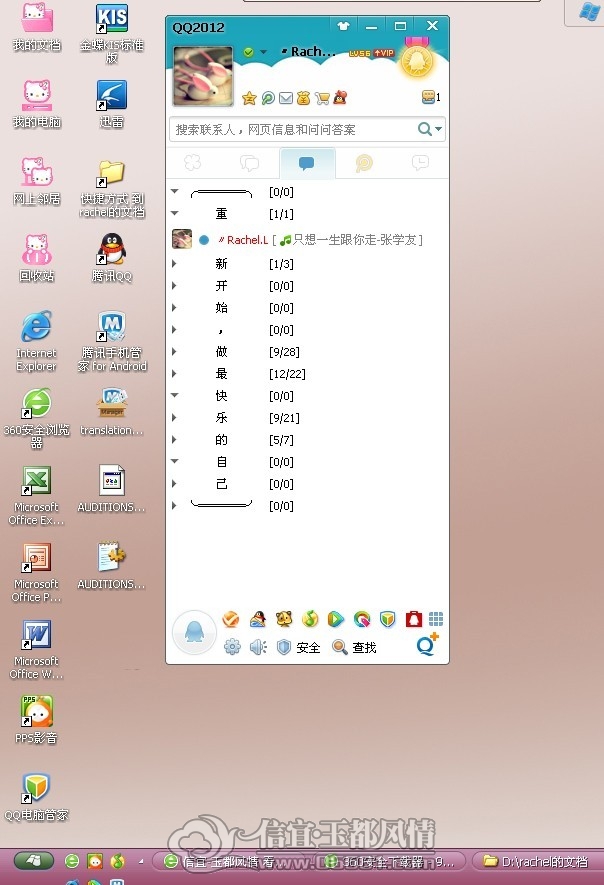This screenshot has height=885, width=604.
Task: Open the shopping cart icon
Action: [322, 98]
